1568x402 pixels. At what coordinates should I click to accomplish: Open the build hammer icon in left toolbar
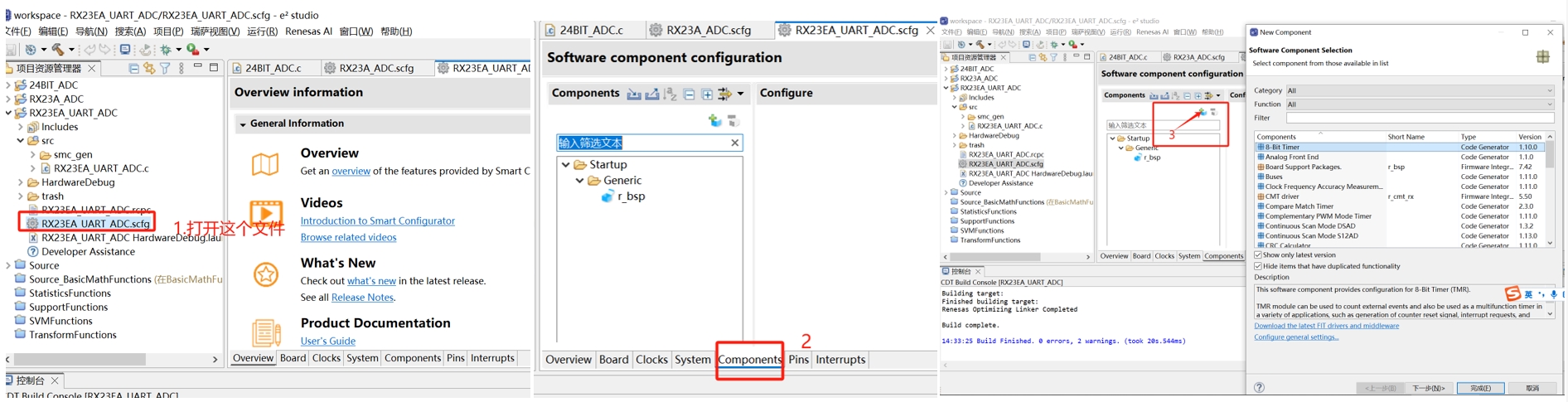coord(57,50)
